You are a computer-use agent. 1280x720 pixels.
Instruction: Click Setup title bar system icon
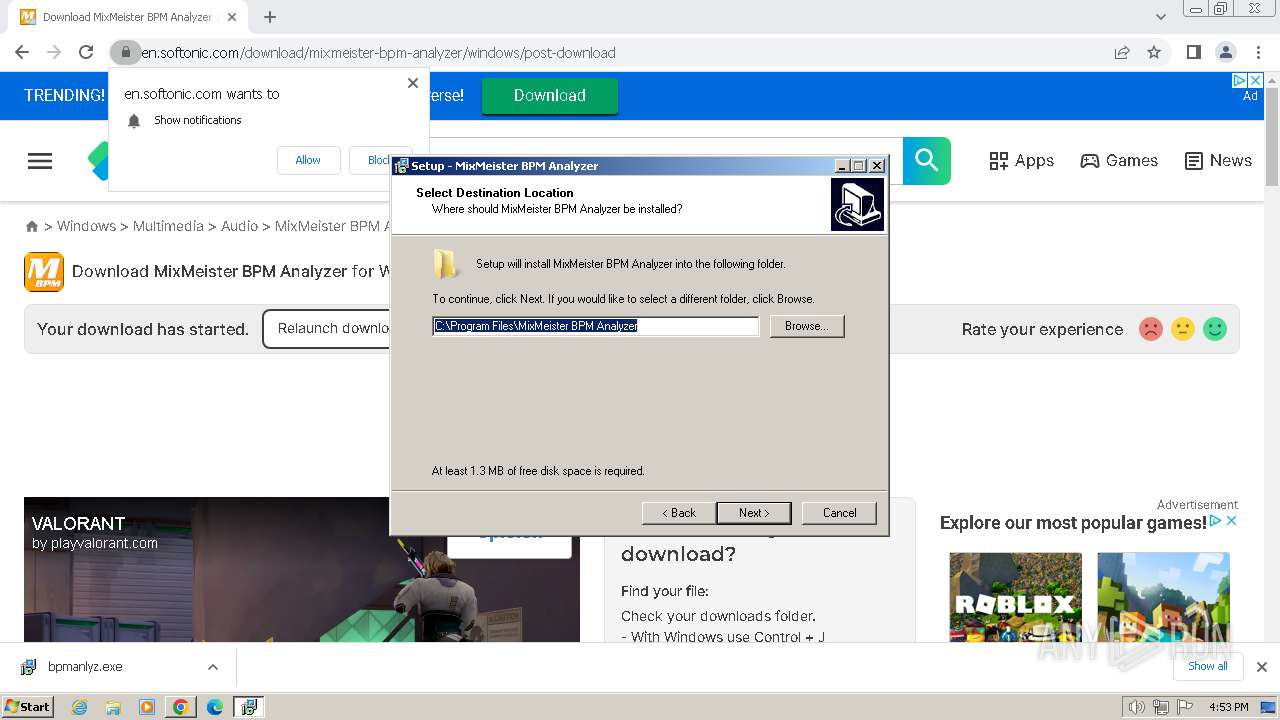click(402, 166)
